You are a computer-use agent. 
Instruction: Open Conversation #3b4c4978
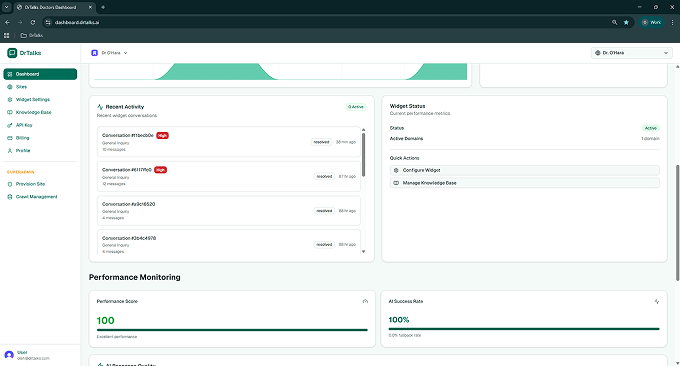[x=229, y=243]
